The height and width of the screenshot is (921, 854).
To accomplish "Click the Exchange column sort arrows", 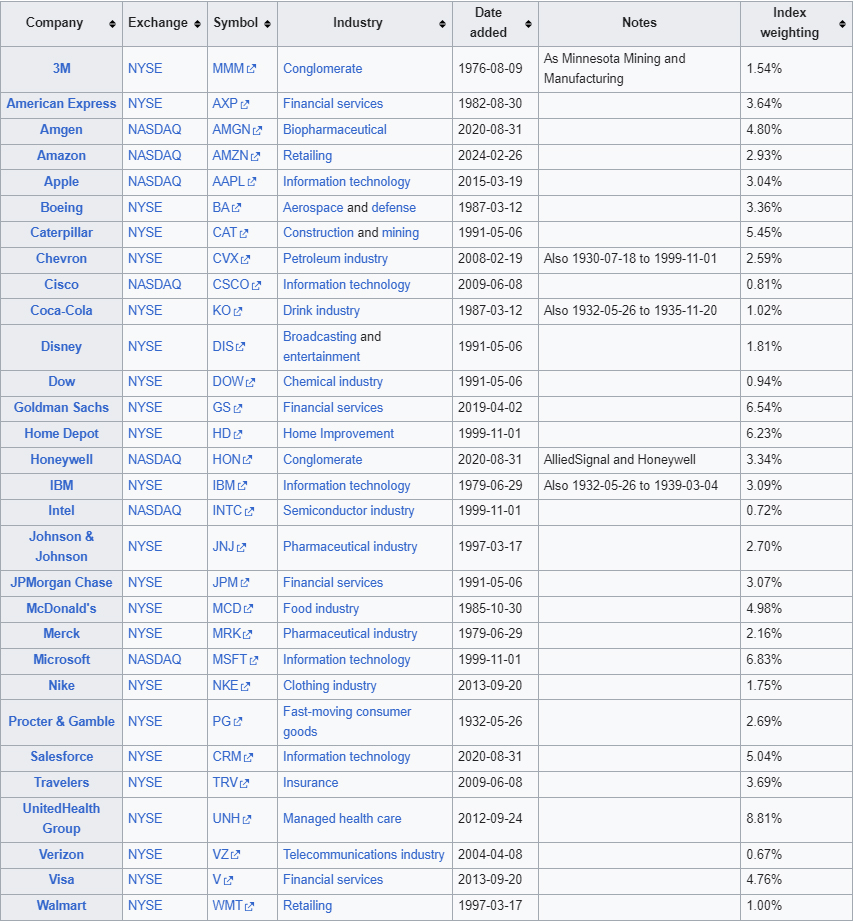I will pos(197,23).
